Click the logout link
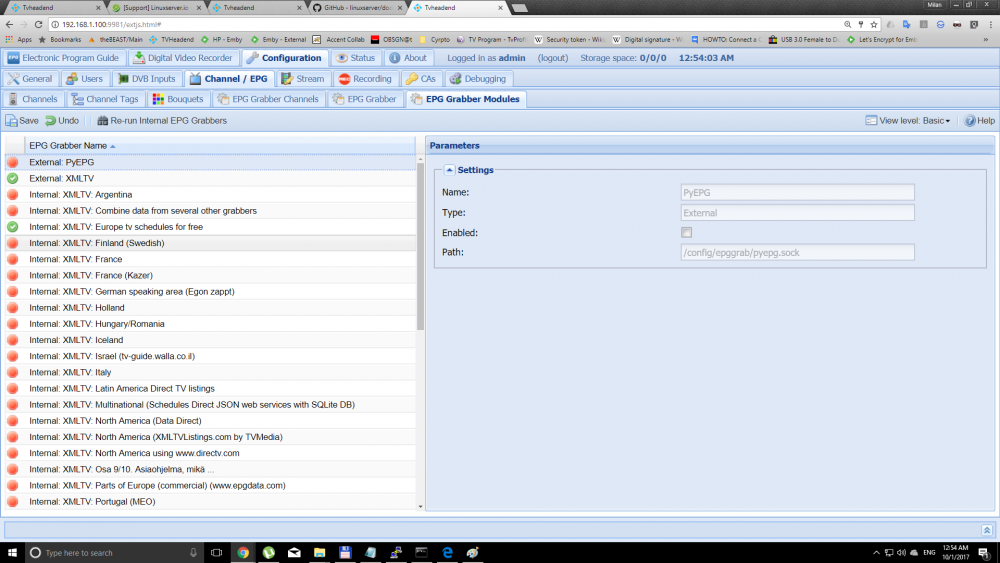 tap(552, 57)
